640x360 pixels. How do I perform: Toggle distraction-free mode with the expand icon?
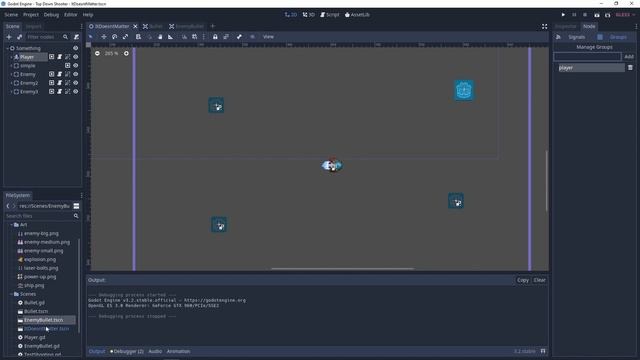coord(544,26)
